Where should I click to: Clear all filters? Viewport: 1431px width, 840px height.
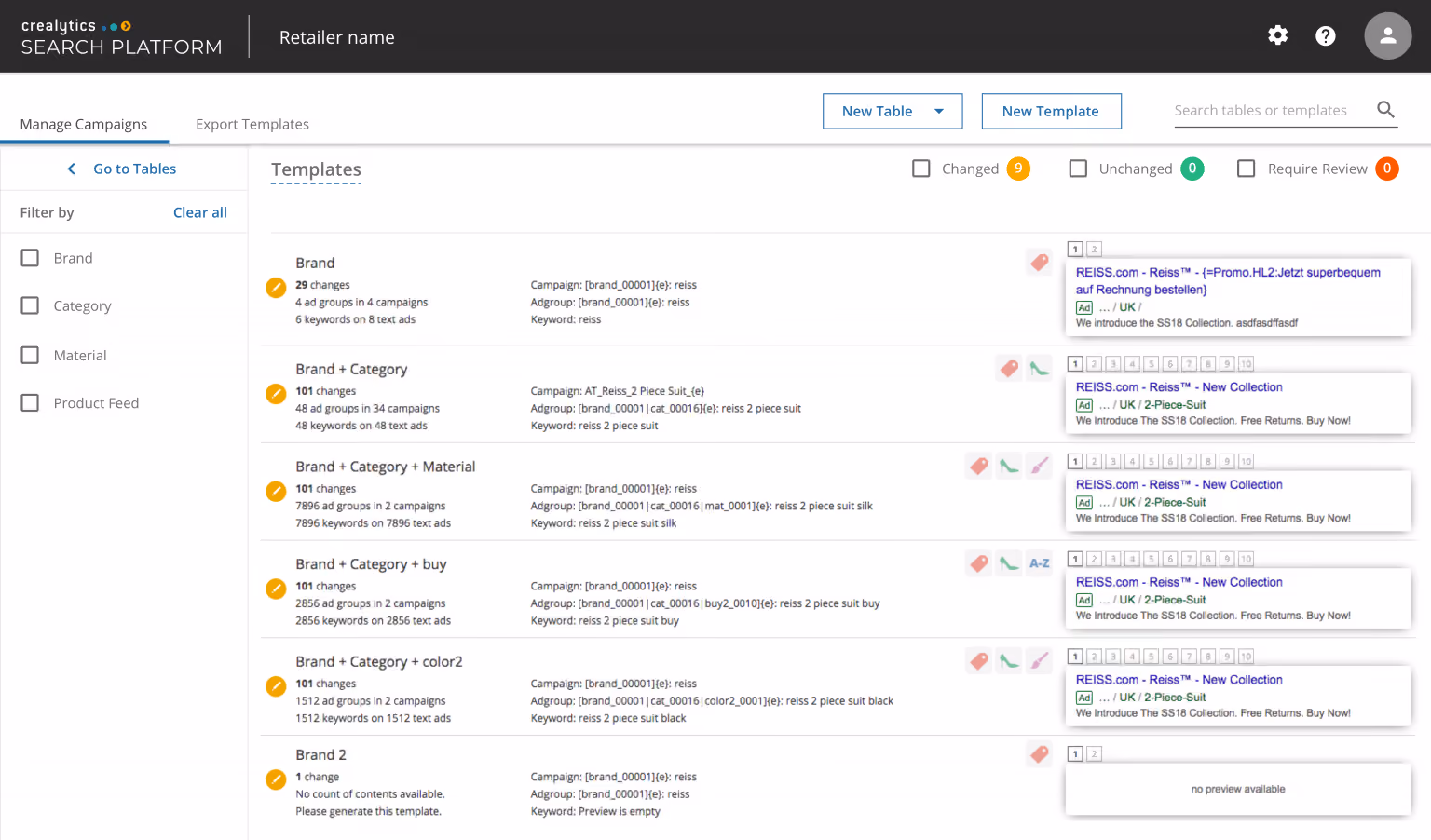(x=200, y=212)
